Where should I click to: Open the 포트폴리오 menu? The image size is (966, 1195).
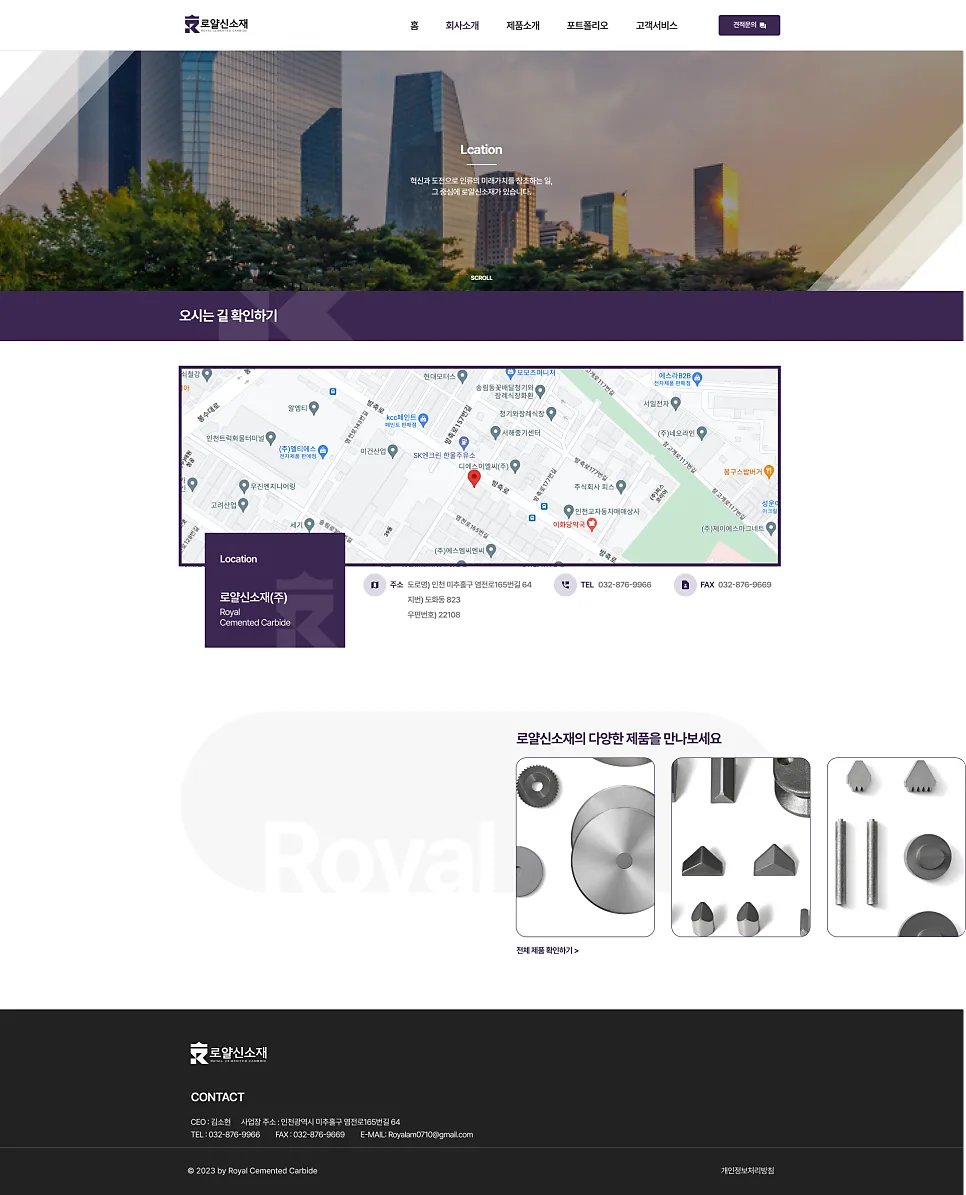587,25
